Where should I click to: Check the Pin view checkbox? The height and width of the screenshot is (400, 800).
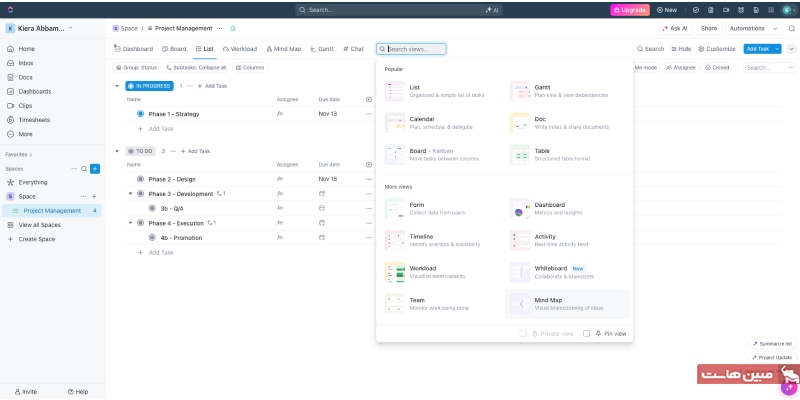coord(587,333)
